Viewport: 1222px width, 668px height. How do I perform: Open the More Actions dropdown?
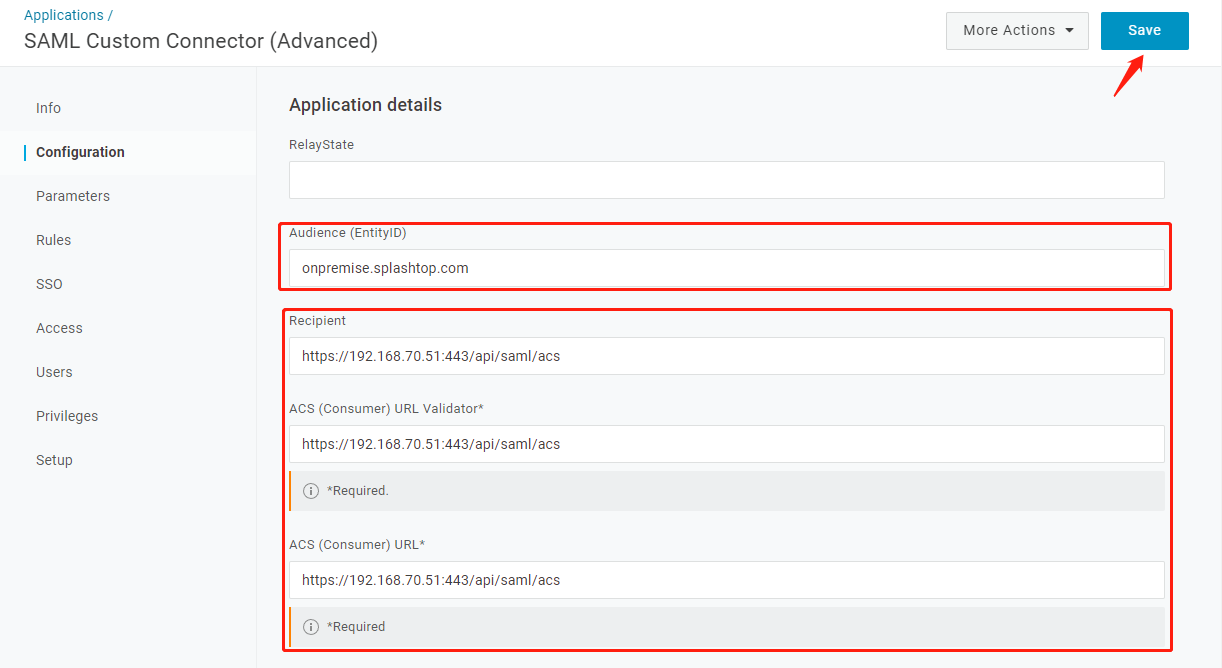(x=1017, y=31)
